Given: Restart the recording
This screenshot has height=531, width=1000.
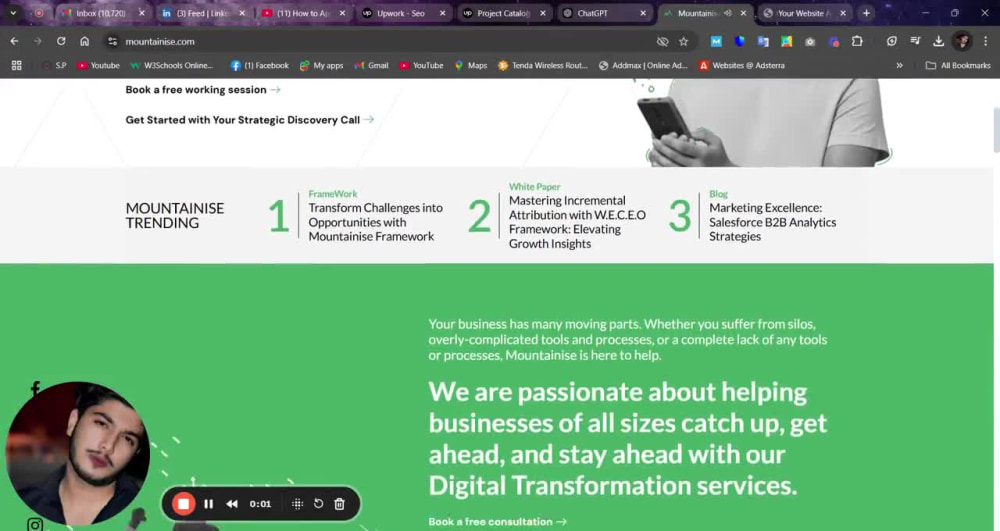Looking at the screenshot, I should (x=318, y=504).
